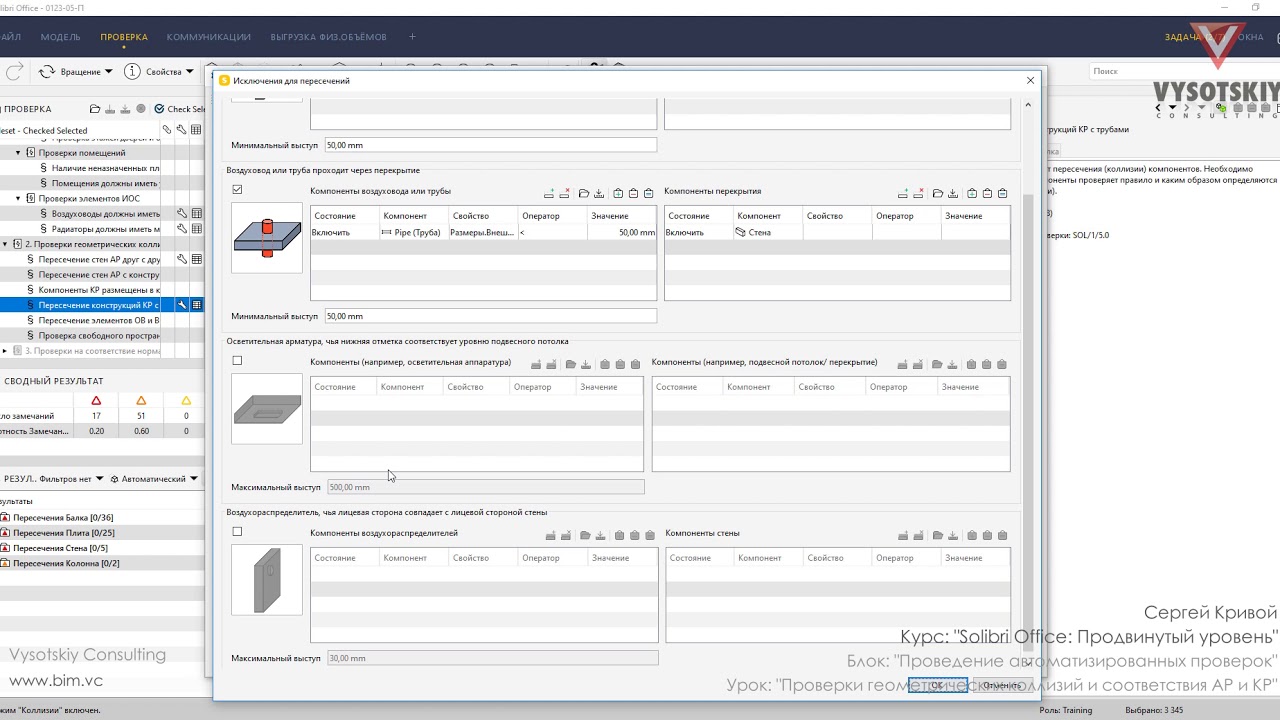Click wrench column header icon in checking panel
Viewport: 1280px width, 720px height.
(x=182, y=130)
